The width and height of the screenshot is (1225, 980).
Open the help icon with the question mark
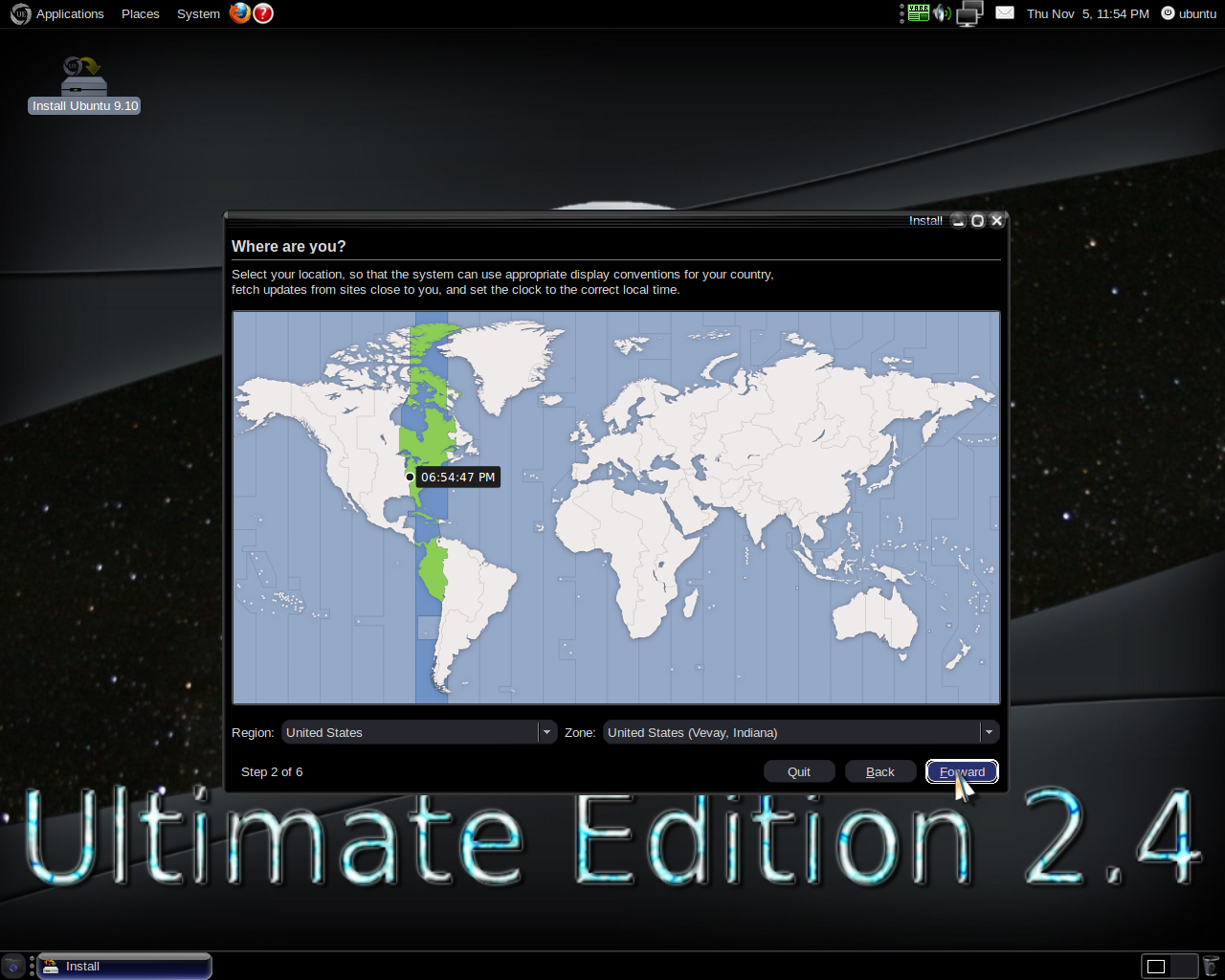click(263, 13)
